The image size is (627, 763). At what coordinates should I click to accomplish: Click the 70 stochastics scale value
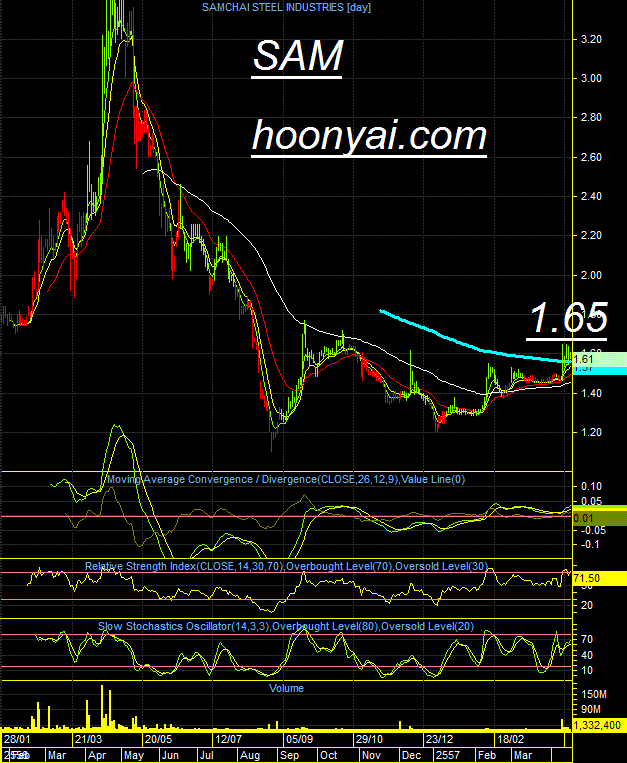tap(587, 639)
